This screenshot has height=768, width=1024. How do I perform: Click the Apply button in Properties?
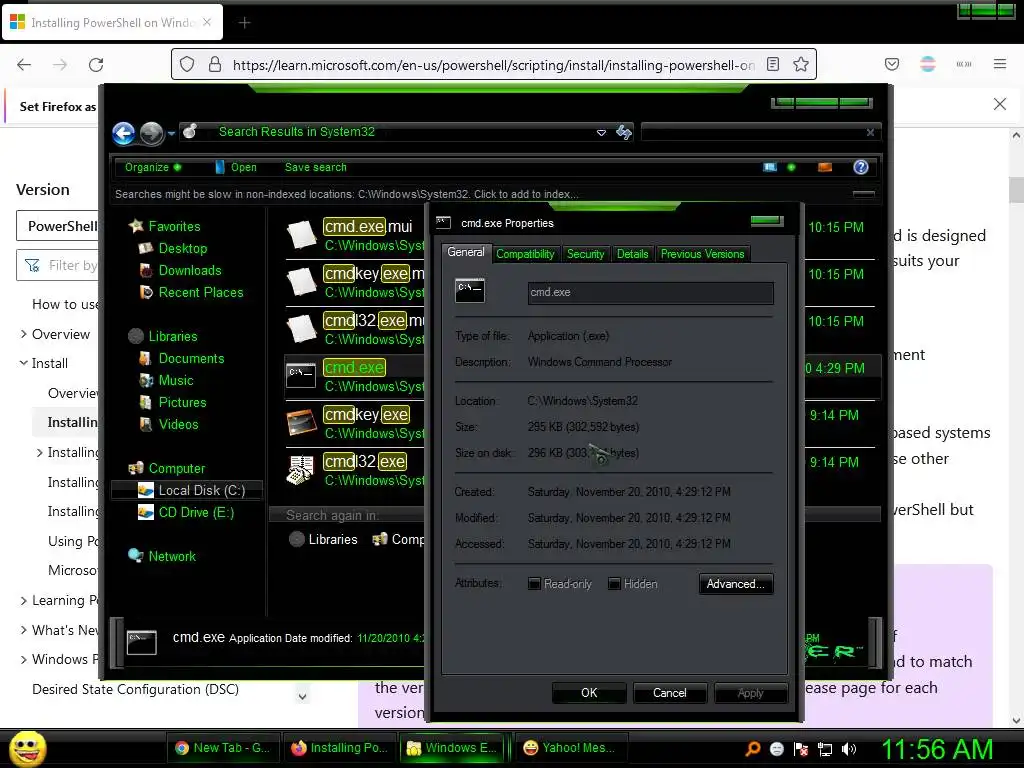(750, 693)
